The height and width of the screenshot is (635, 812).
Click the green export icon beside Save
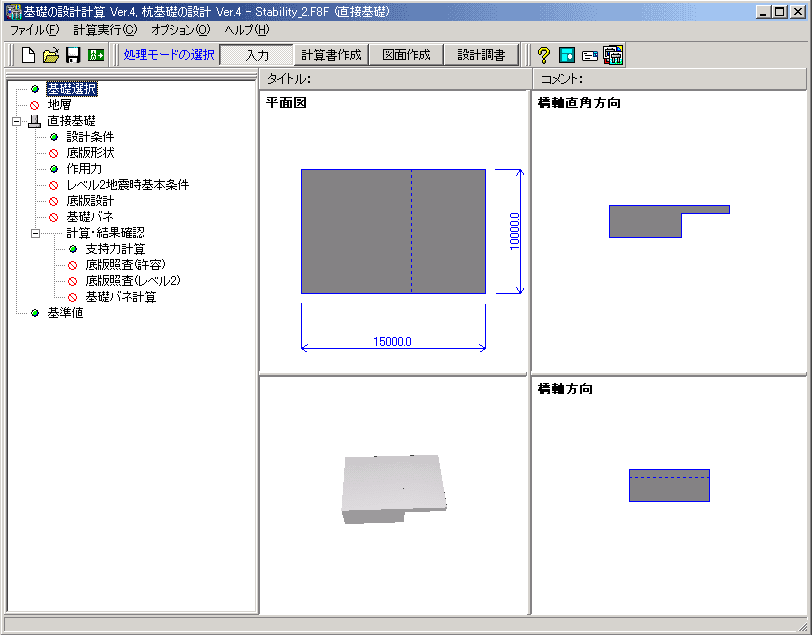tap(96, 55)
